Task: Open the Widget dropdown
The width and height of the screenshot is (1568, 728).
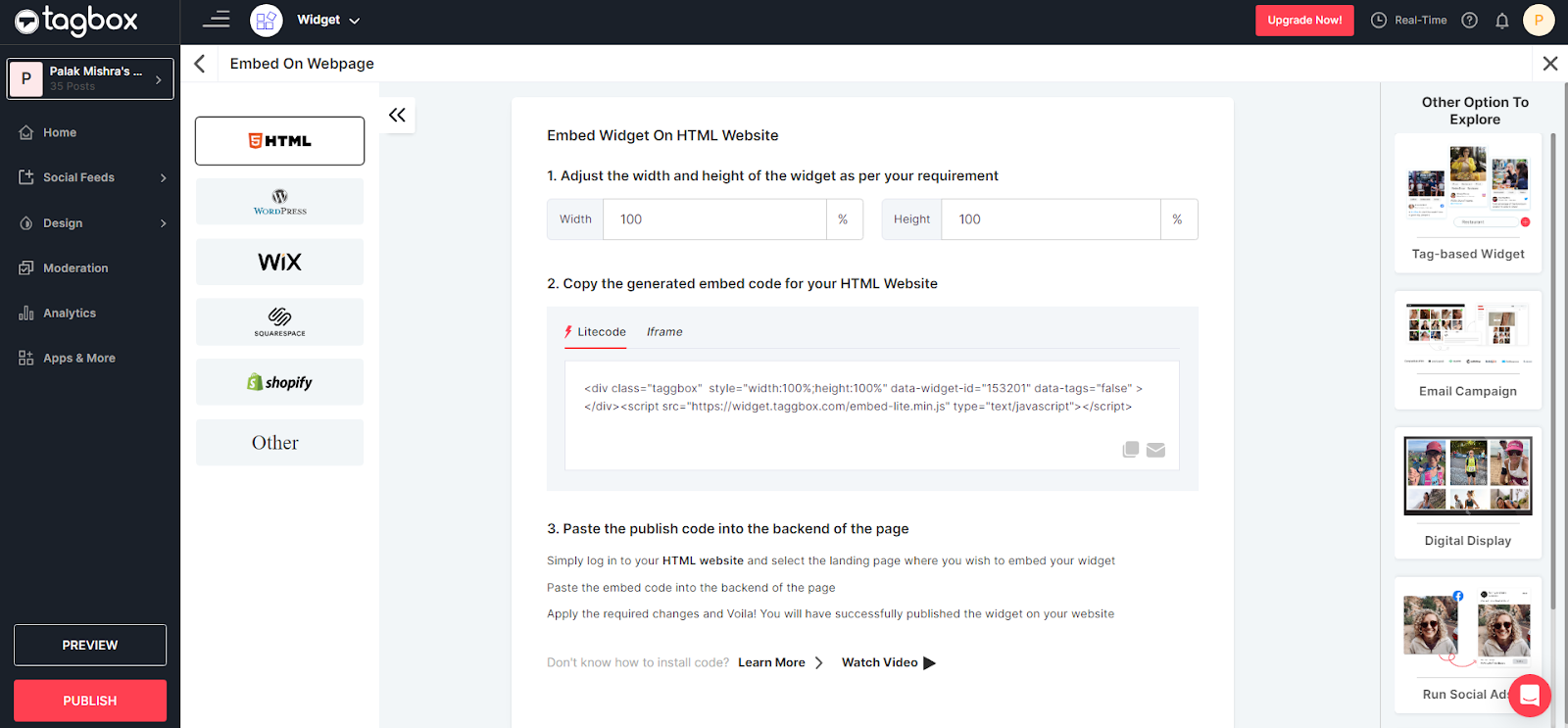Action: pyautogui.click(x=328, y=20)
